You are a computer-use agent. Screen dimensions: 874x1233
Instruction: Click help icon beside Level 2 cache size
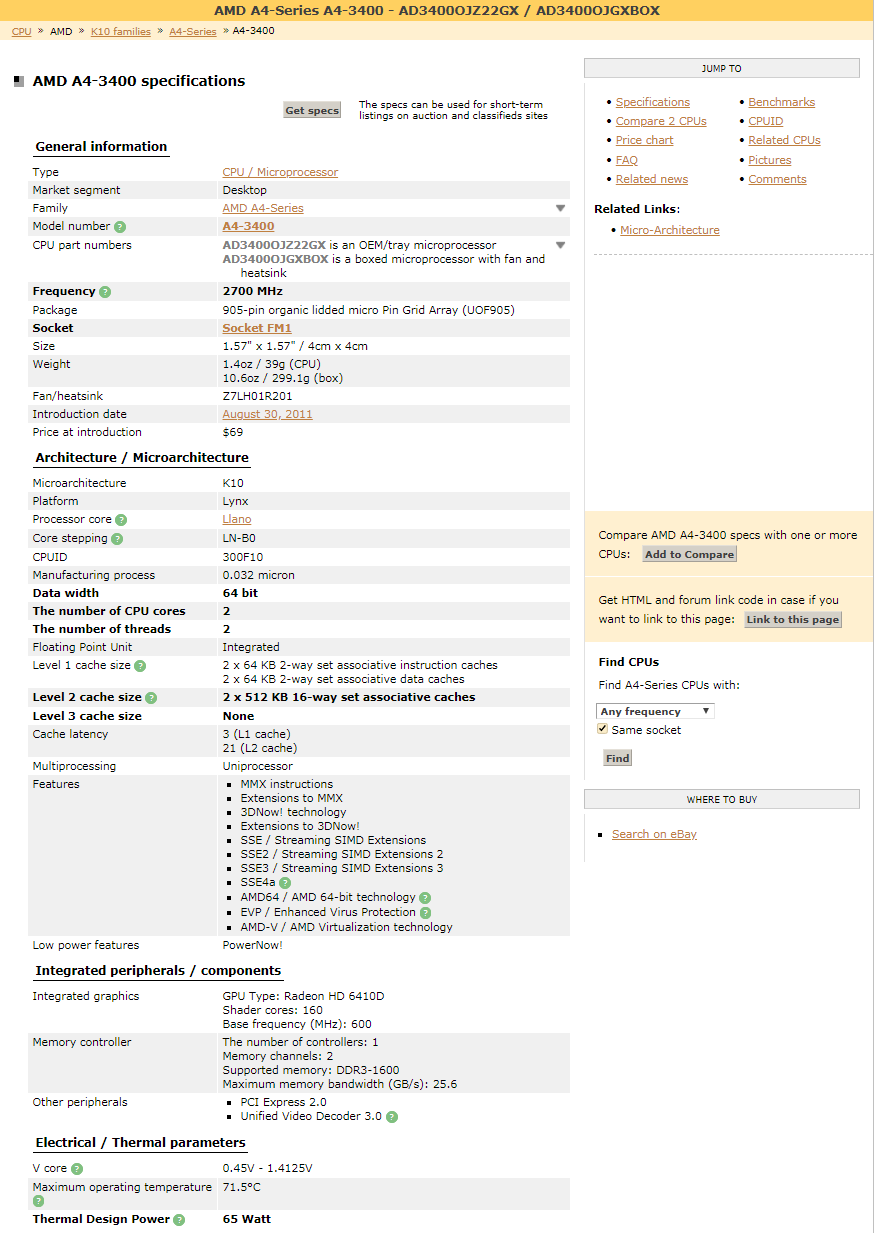[x=151, y=698]
